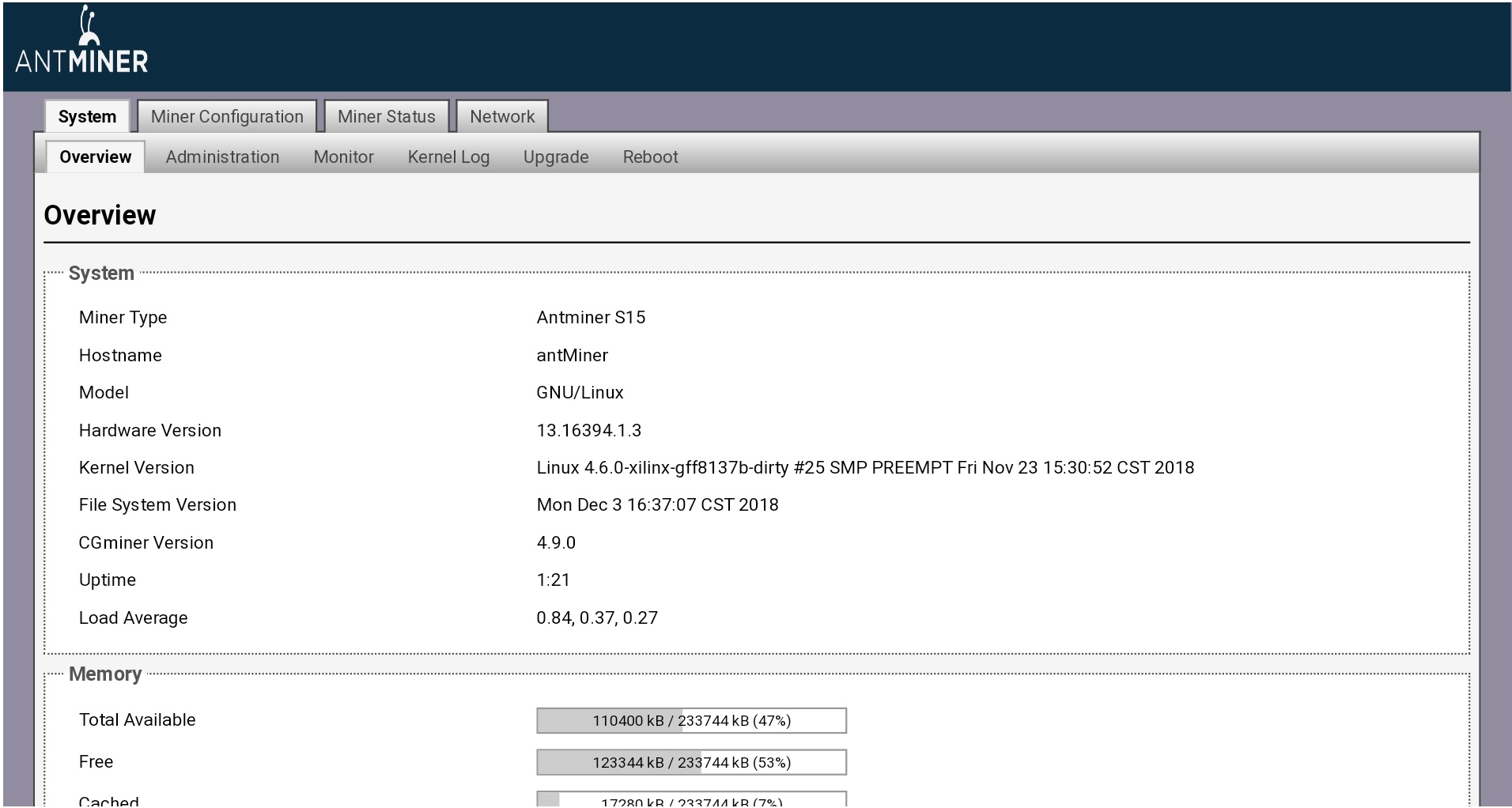Open the Monitor sub-tab
The image size is (1512, 808).
(343, 157)
